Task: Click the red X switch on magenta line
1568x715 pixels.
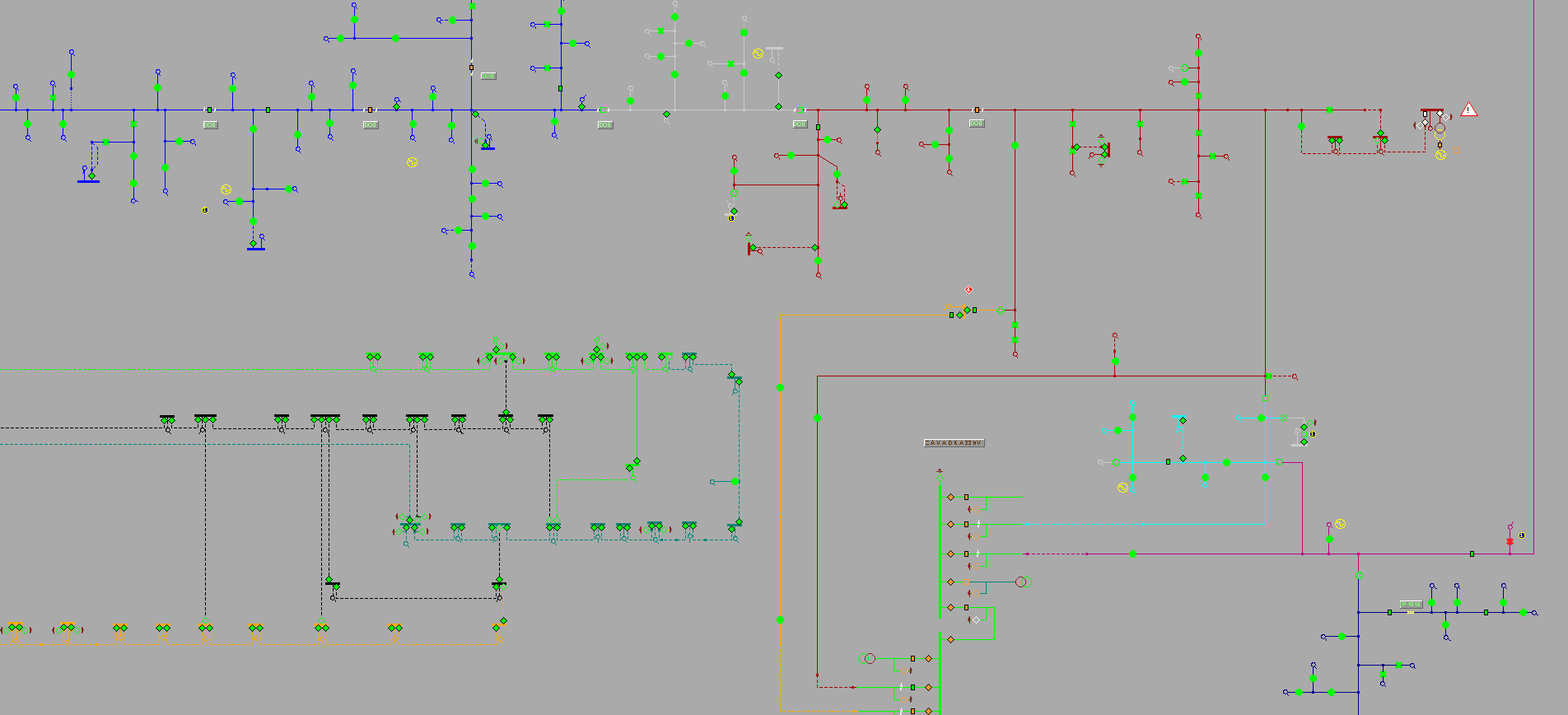Action: pyautogui.click(x=1510, y=541)
